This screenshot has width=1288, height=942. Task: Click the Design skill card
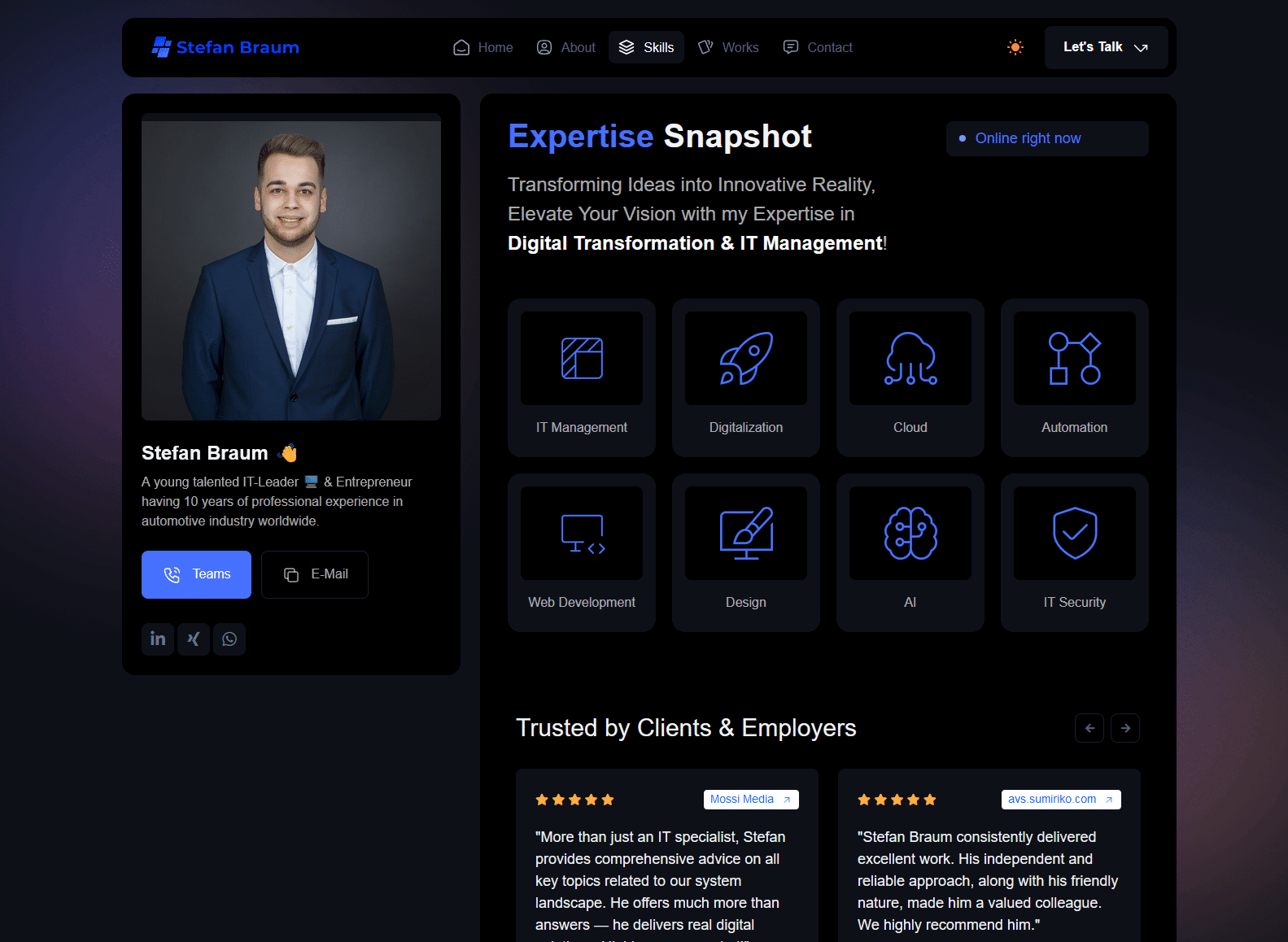tap(745, 552)
